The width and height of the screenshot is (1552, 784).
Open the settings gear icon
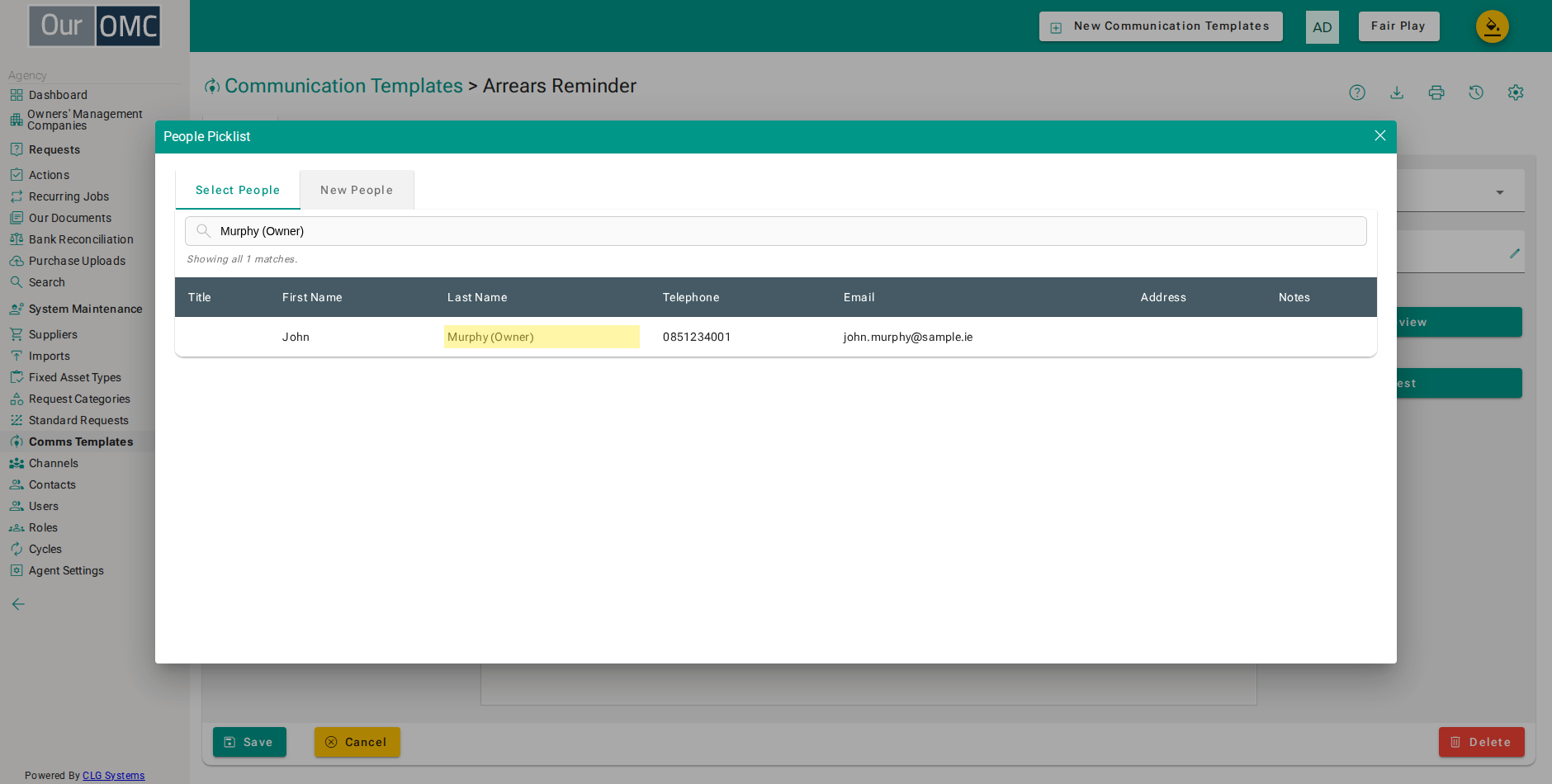pos(1516,92)
